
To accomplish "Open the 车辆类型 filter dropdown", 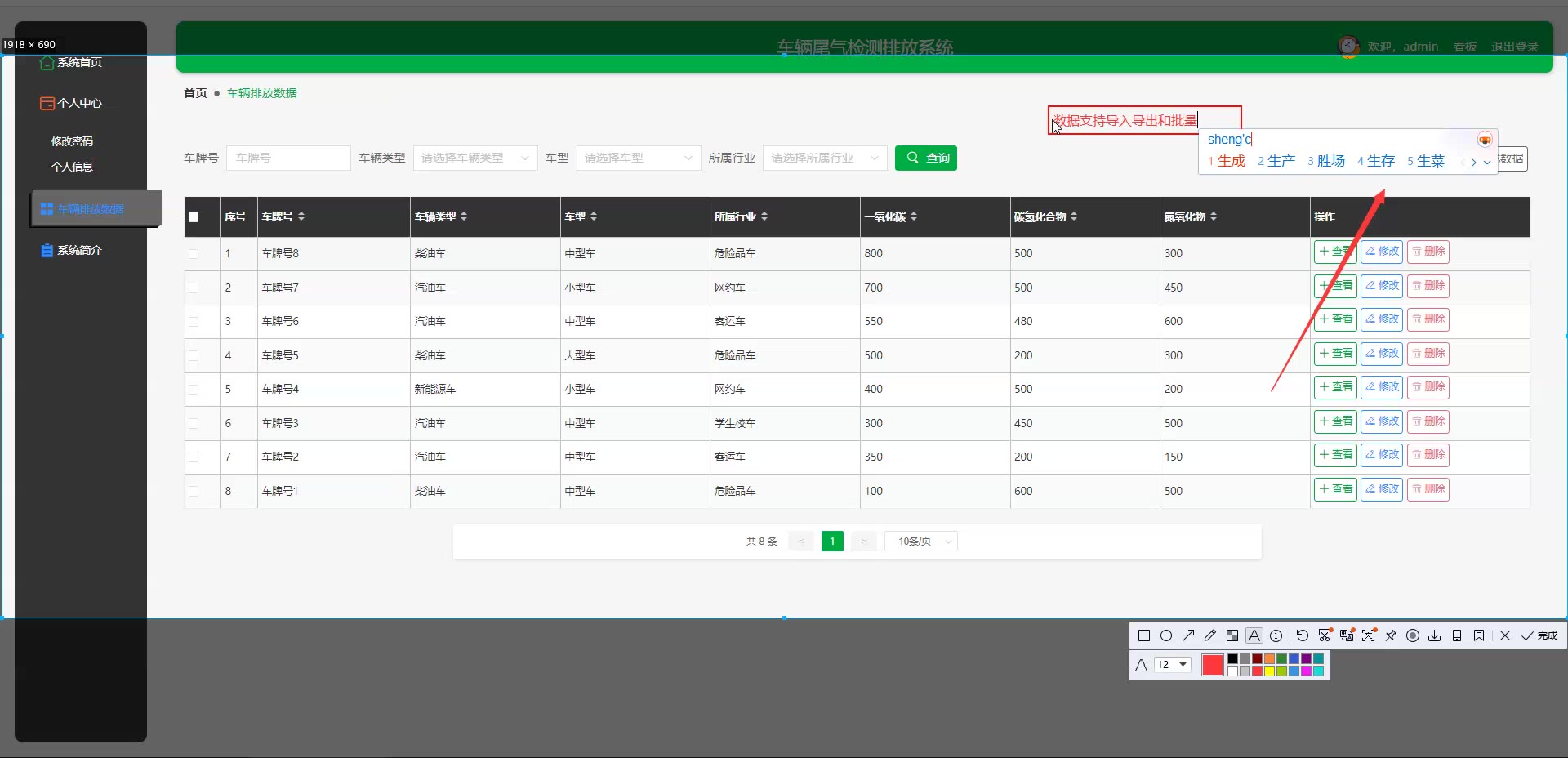I will click(x=475, y=158).
